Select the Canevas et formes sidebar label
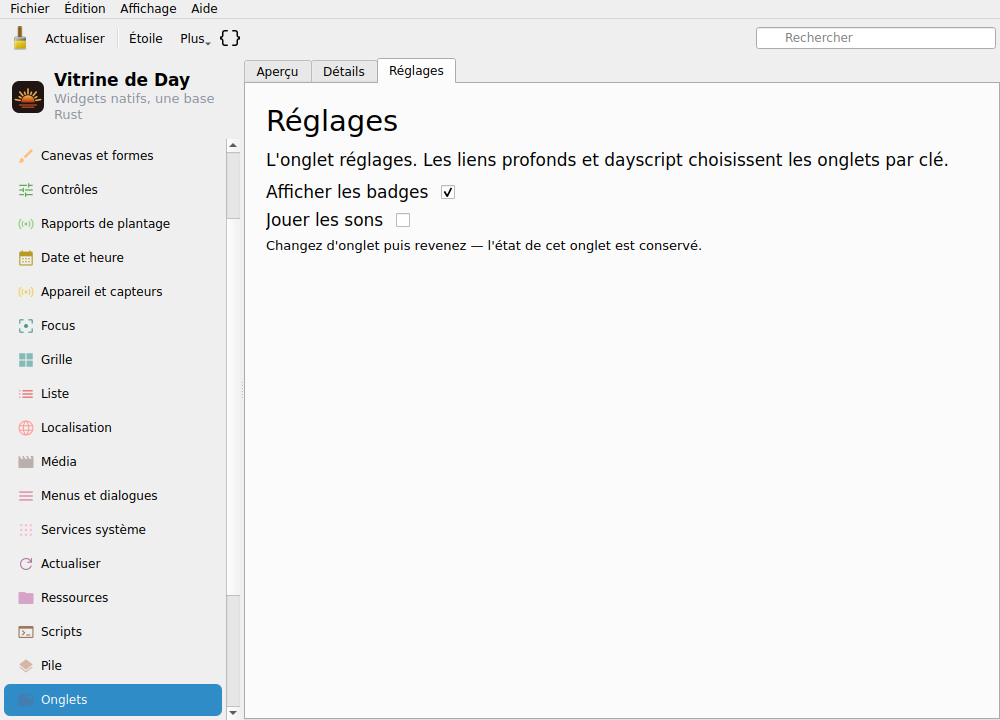This screenshot has height=720, width=1000. pos(97,156)
